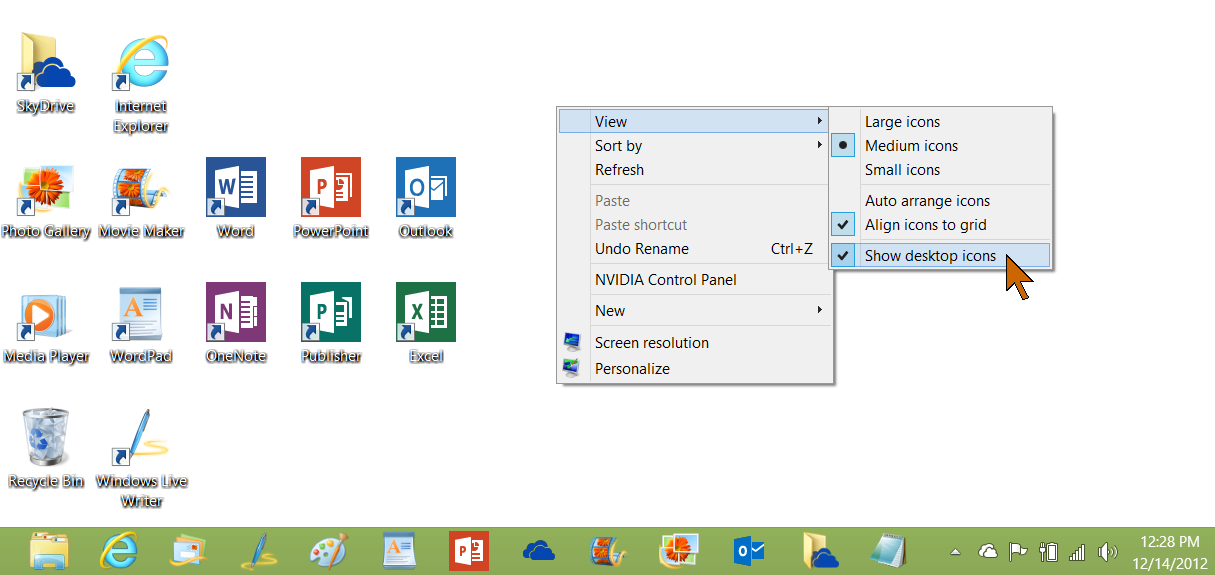1215x575 pixels.
Task: Open Action Center flag in tray
Action: 1018,552
